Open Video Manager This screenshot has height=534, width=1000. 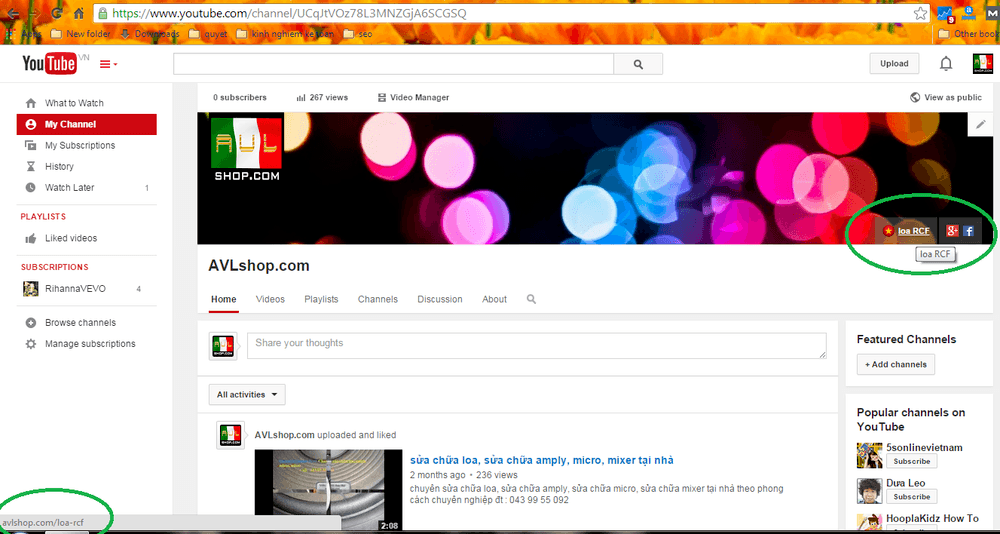(413, 98)
